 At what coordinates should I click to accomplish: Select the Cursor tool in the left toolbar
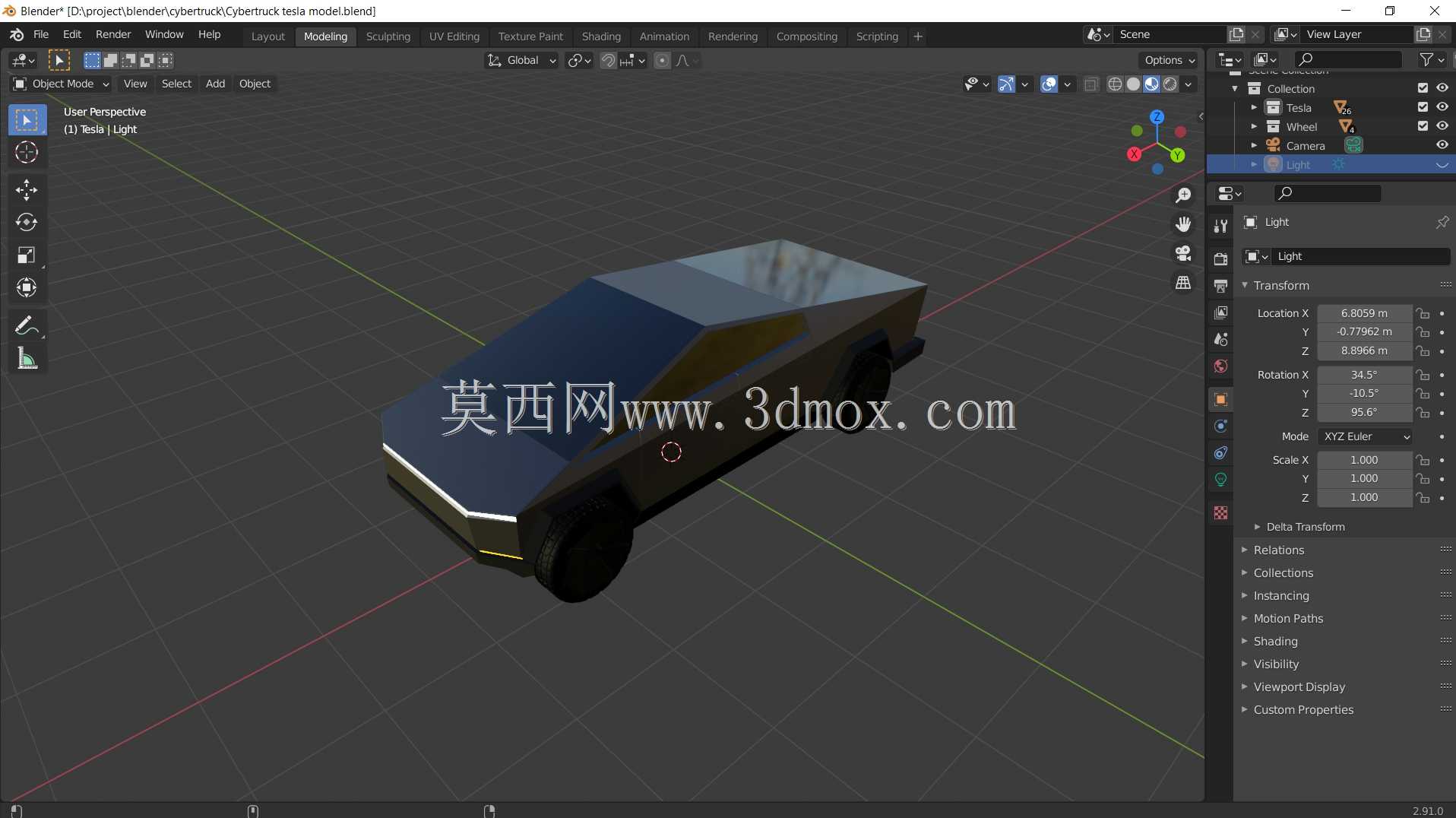tap(27, 153)
